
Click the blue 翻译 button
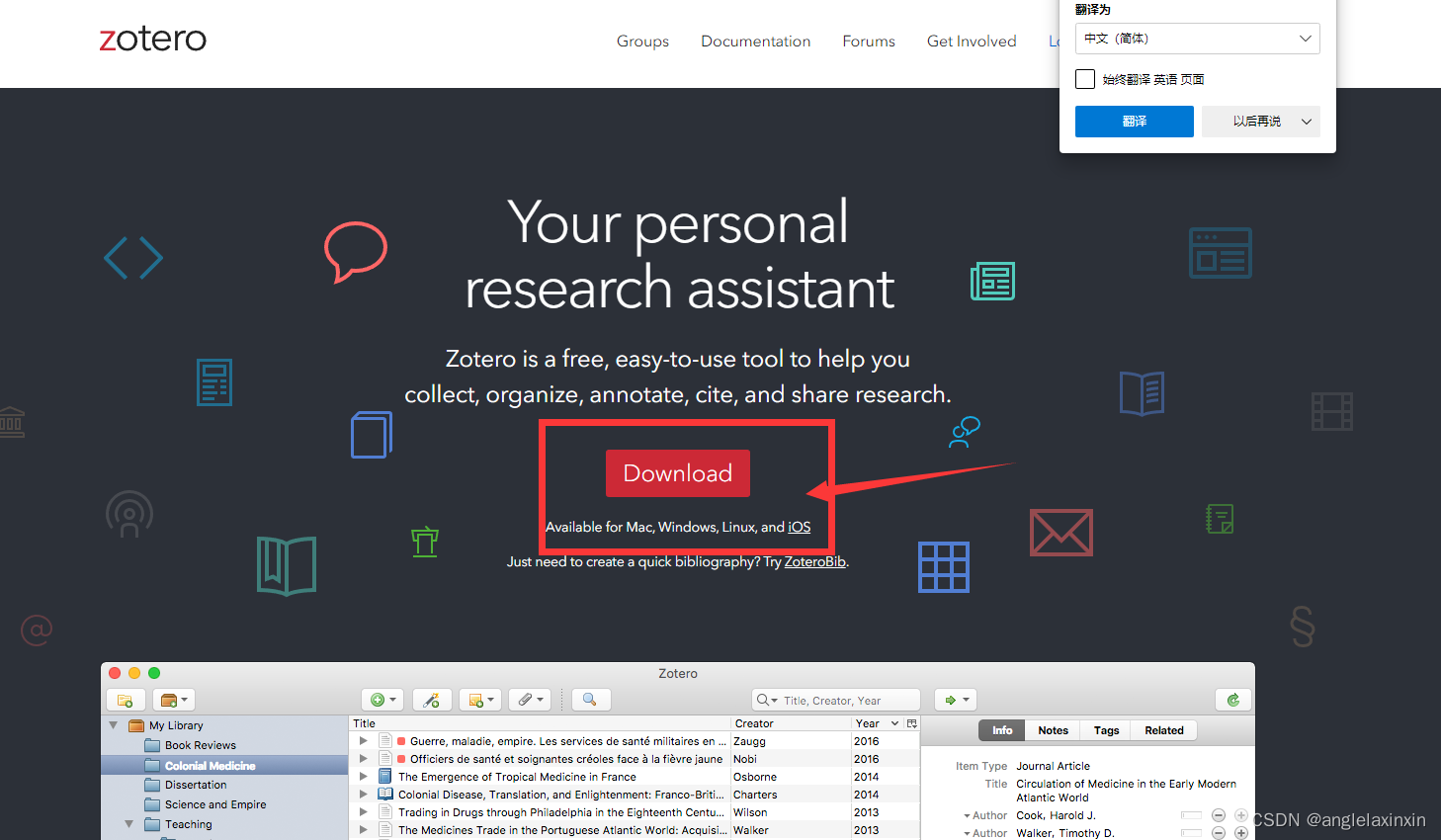[x=1134, y=122]
